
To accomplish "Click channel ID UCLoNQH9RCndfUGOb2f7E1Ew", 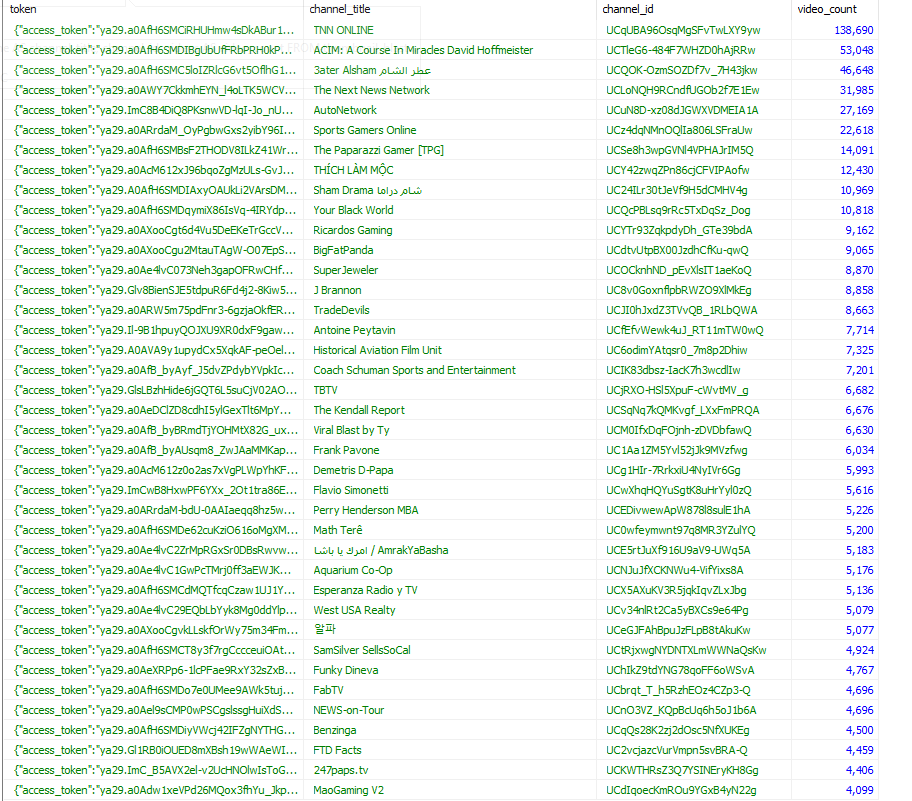I will click(x=682, y=90).
